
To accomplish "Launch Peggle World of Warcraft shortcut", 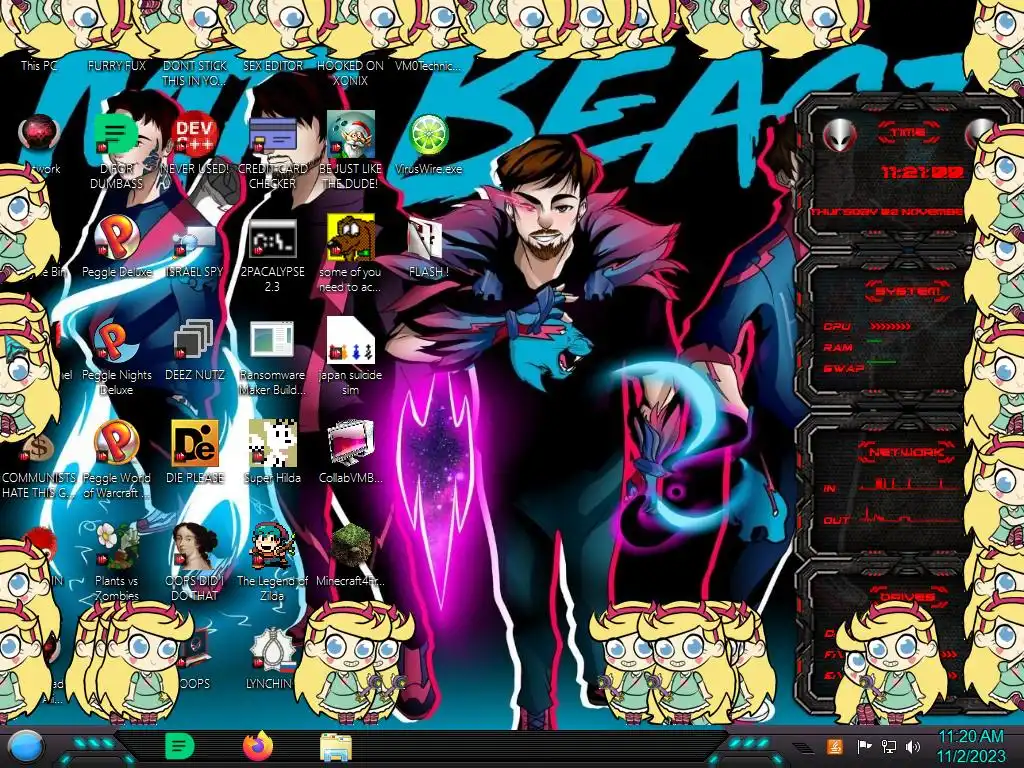I will [x=116, y=443].
